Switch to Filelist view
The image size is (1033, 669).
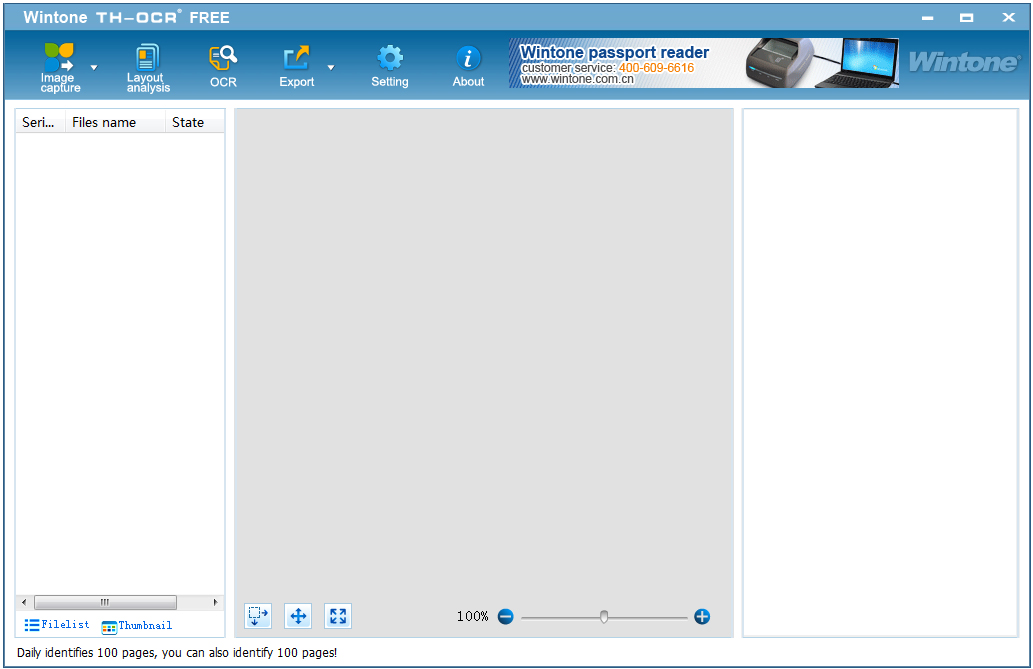(x=56, y=624)
